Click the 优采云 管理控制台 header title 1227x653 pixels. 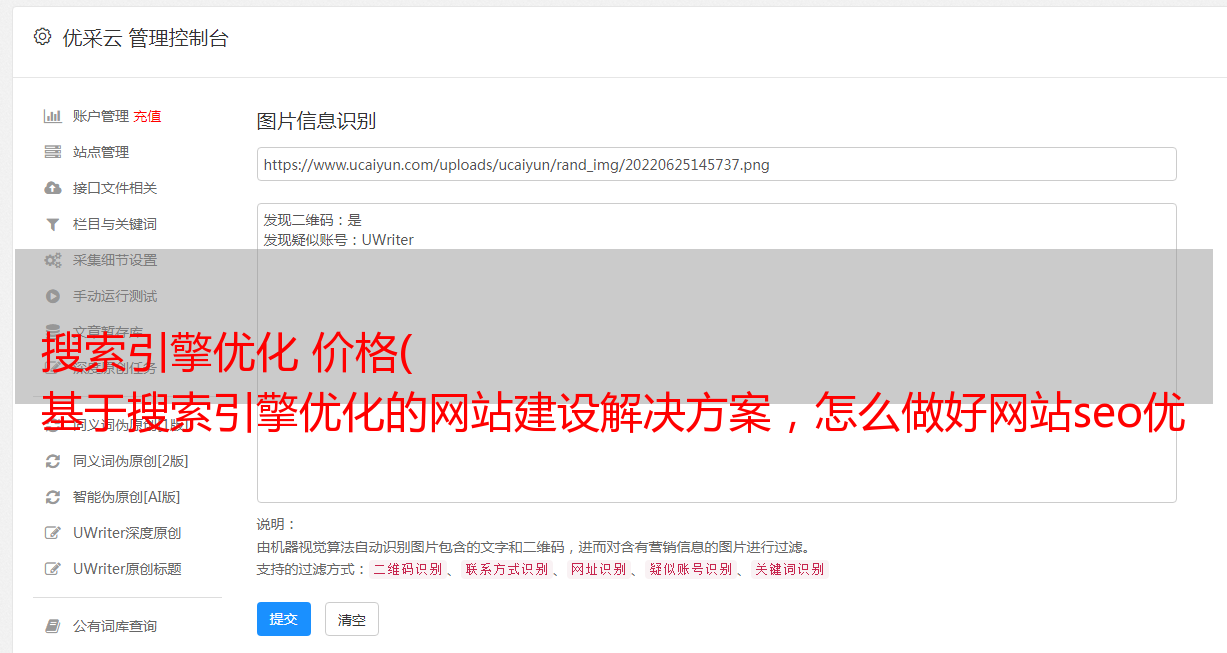coord(145,38)
